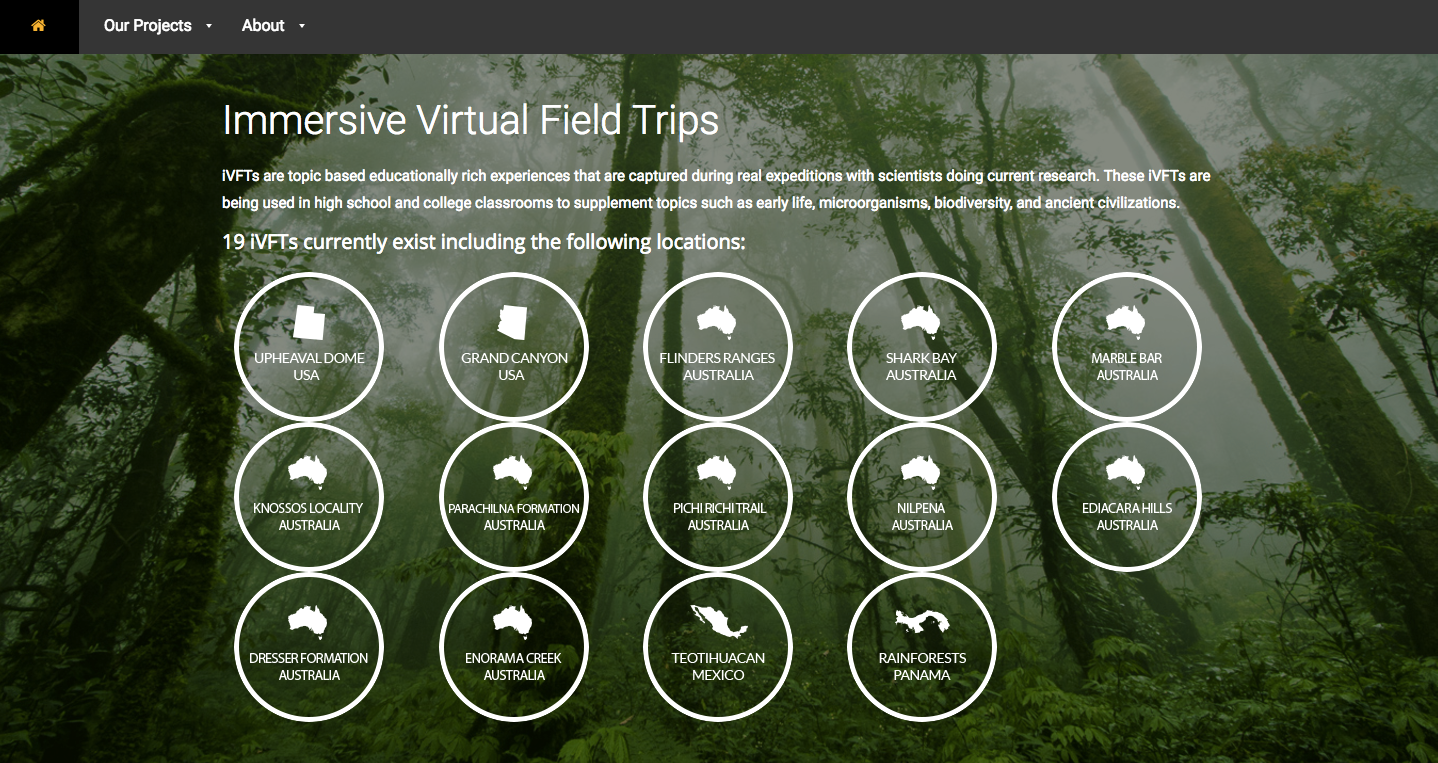This screenshot has height=763, width=1438.
Task: Go to the home page icon
Action: pos(38,26)
